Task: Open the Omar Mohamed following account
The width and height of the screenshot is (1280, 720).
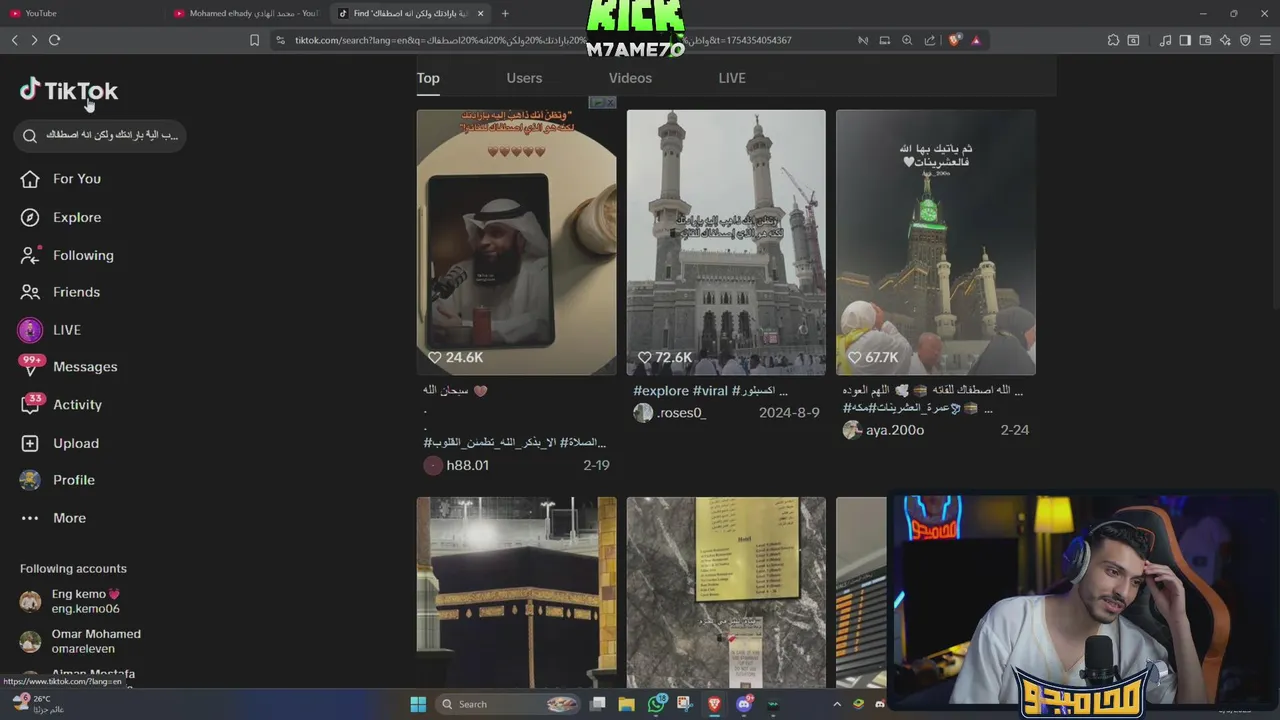Action: pyautogui.click(x=82, y=641)
